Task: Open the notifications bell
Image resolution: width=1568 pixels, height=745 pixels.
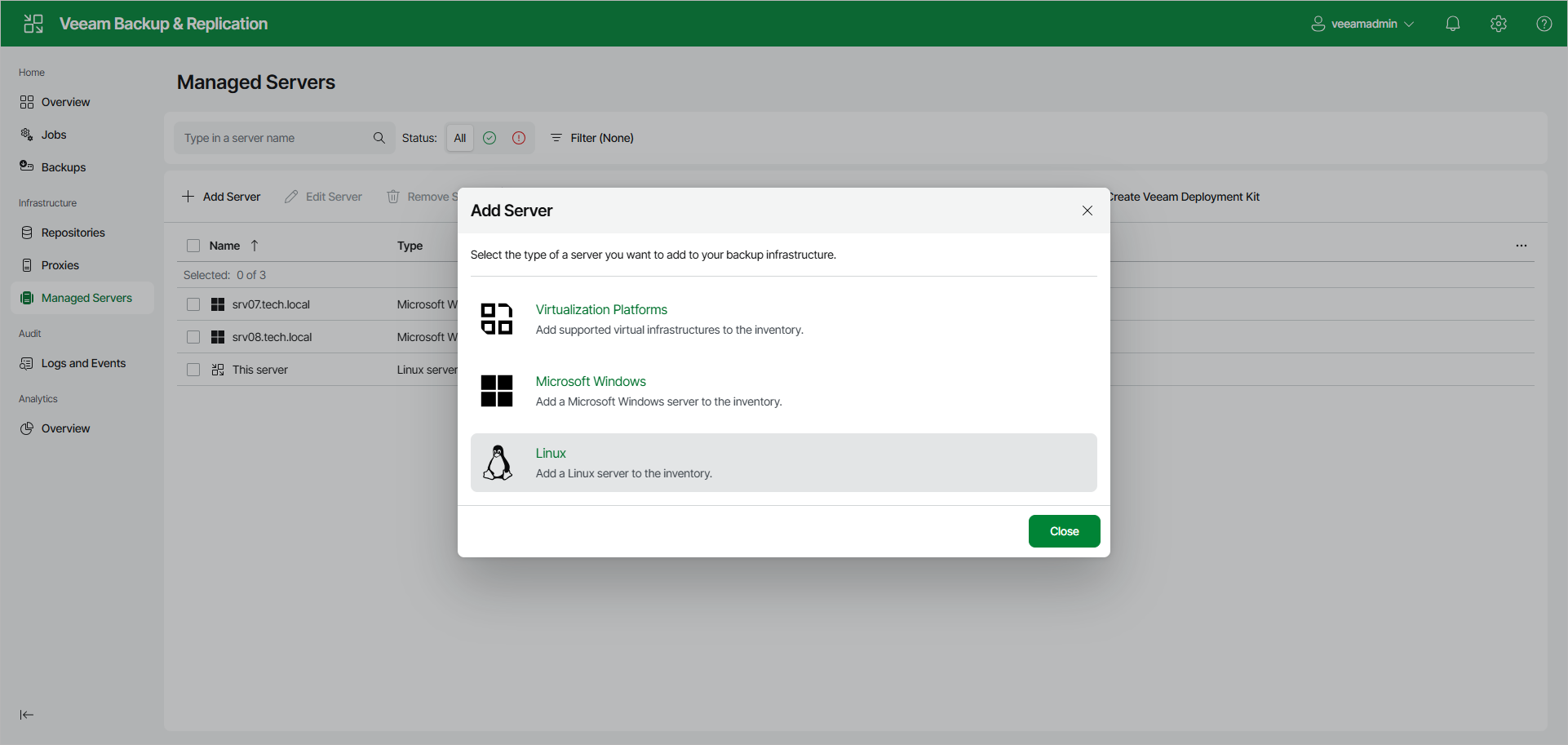Action: point(1453,24)
